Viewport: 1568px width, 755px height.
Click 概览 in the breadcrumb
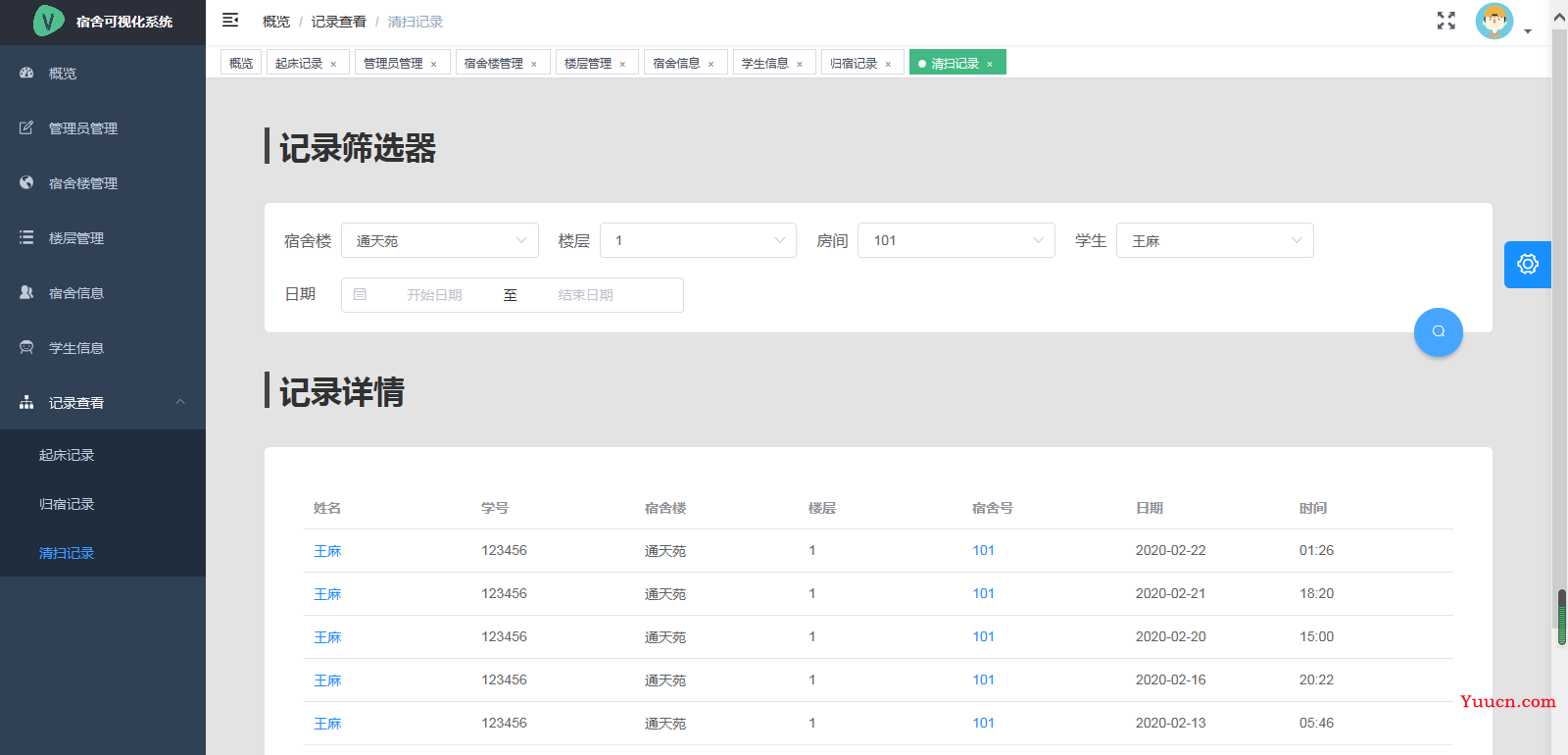tap(276, 22)
